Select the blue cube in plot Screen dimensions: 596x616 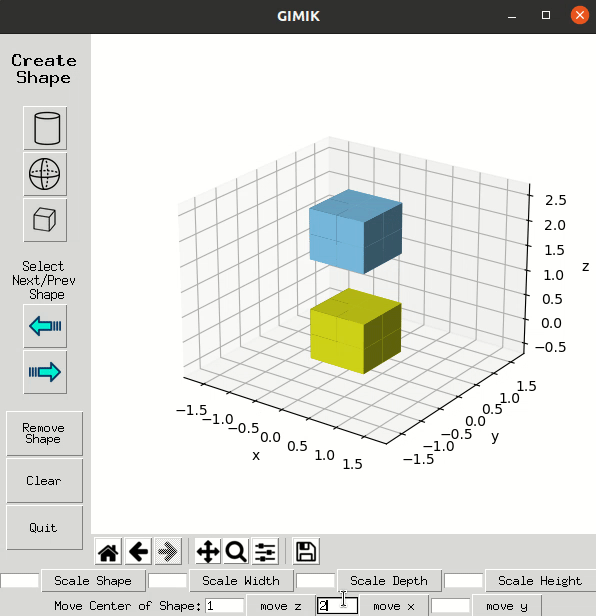pyautogui.click(x=356, y=232)
